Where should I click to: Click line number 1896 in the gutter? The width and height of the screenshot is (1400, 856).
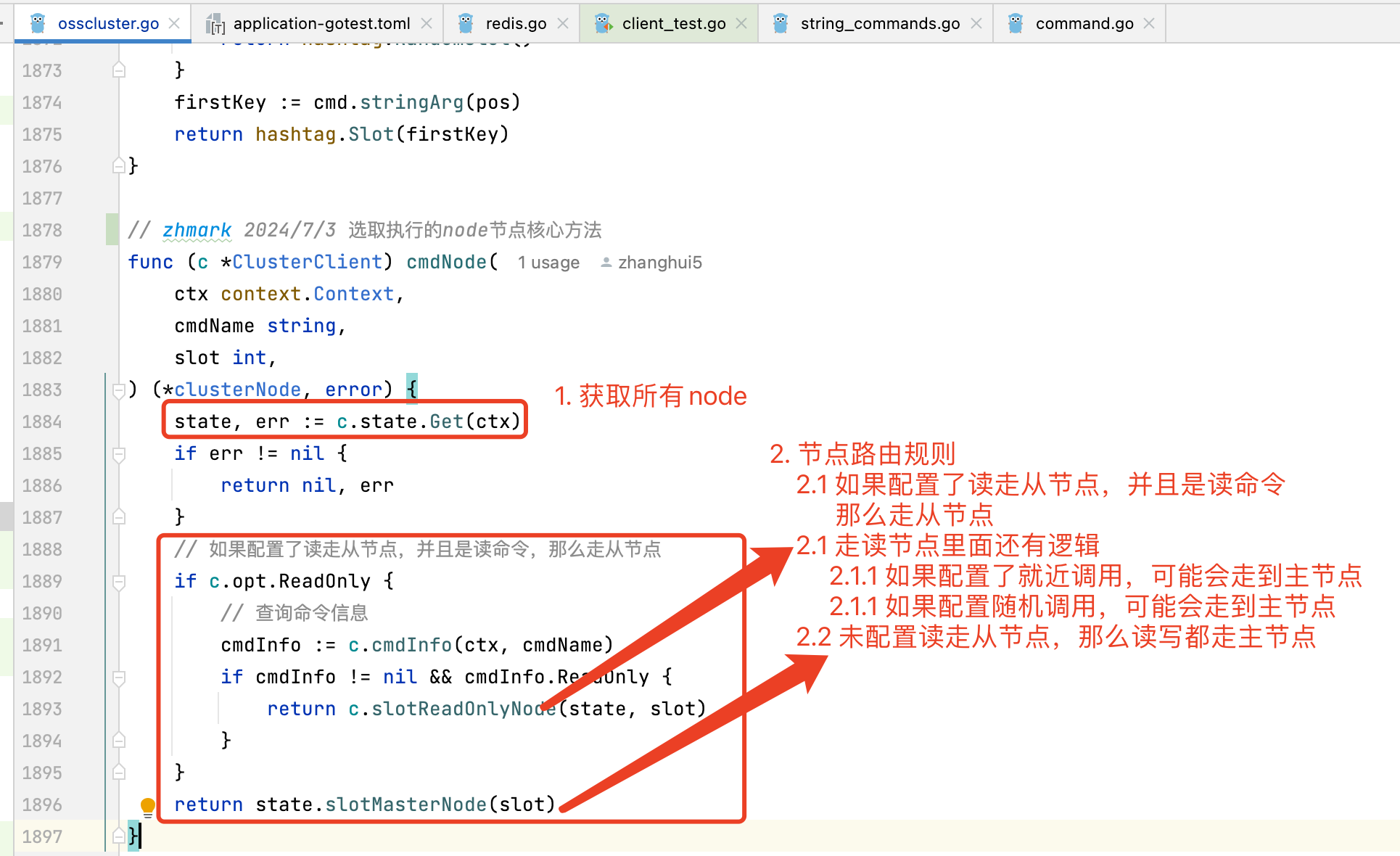click(x=42, y=804)
